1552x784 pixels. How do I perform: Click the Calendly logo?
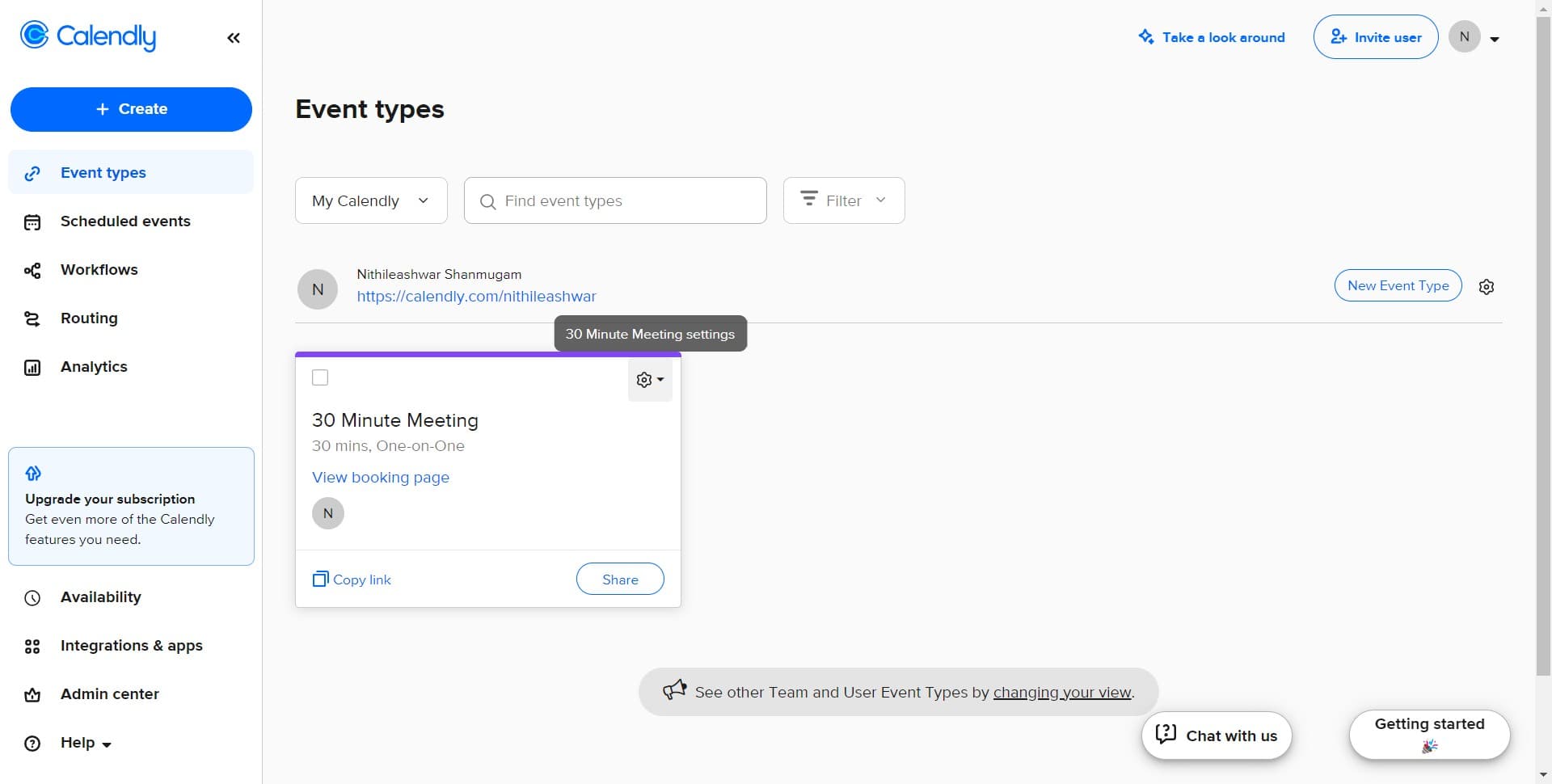tap(88, 36)
